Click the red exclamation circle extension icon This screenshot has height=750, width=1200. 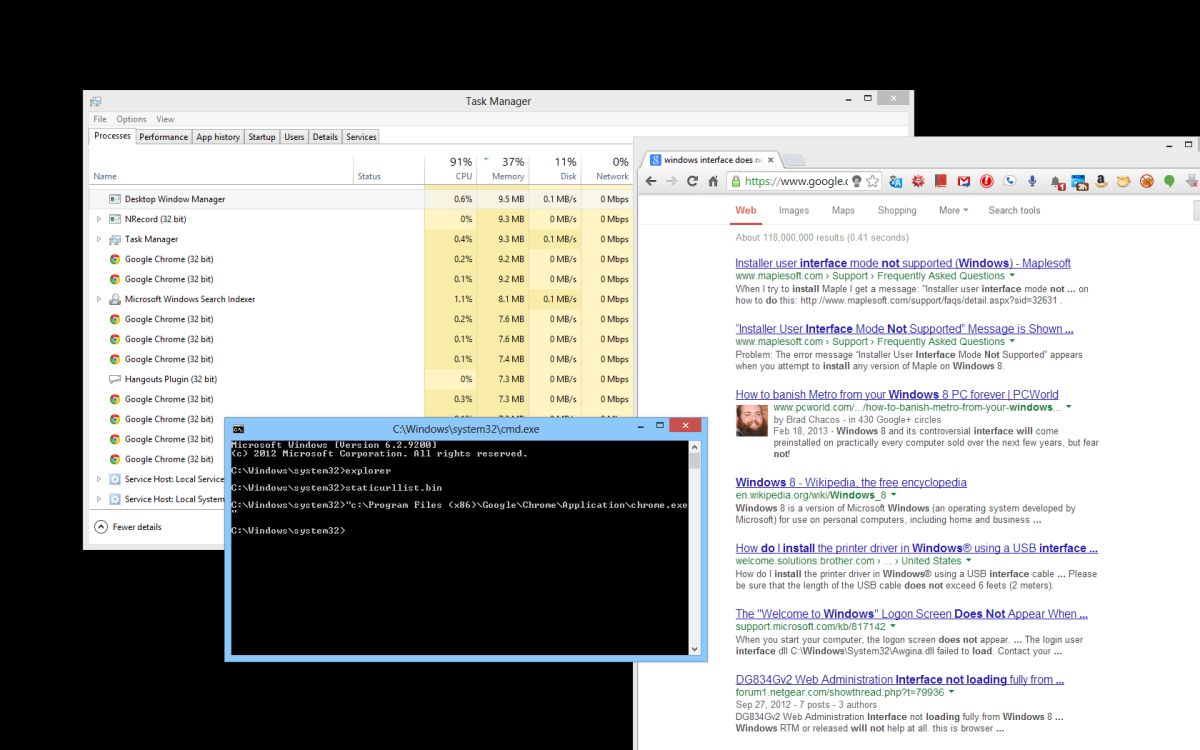coord(986,182)
